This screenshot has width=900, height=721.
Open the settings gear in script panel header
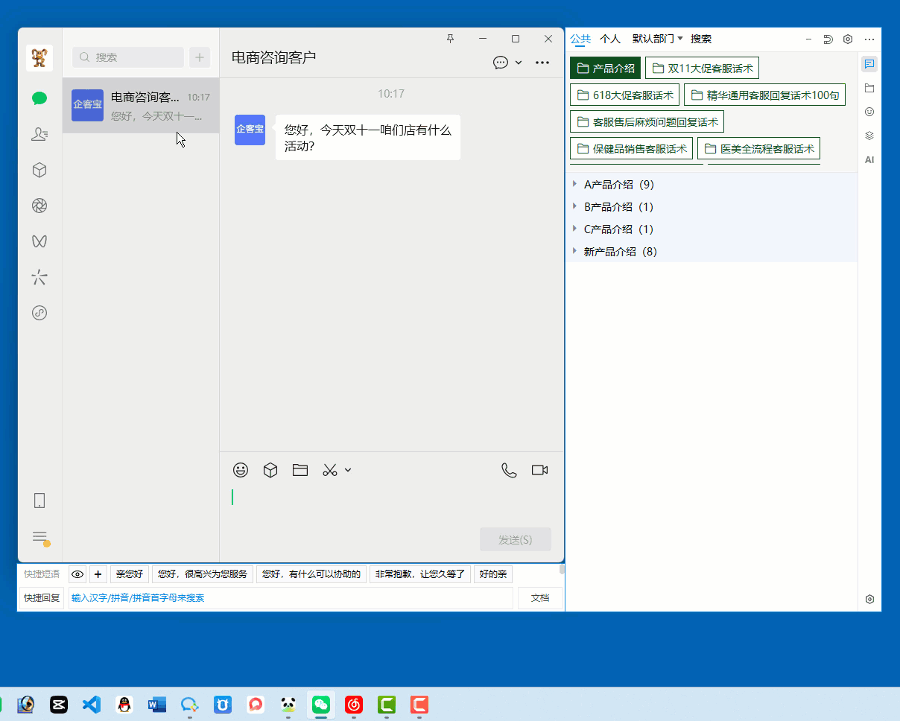(x=848, y=39)
